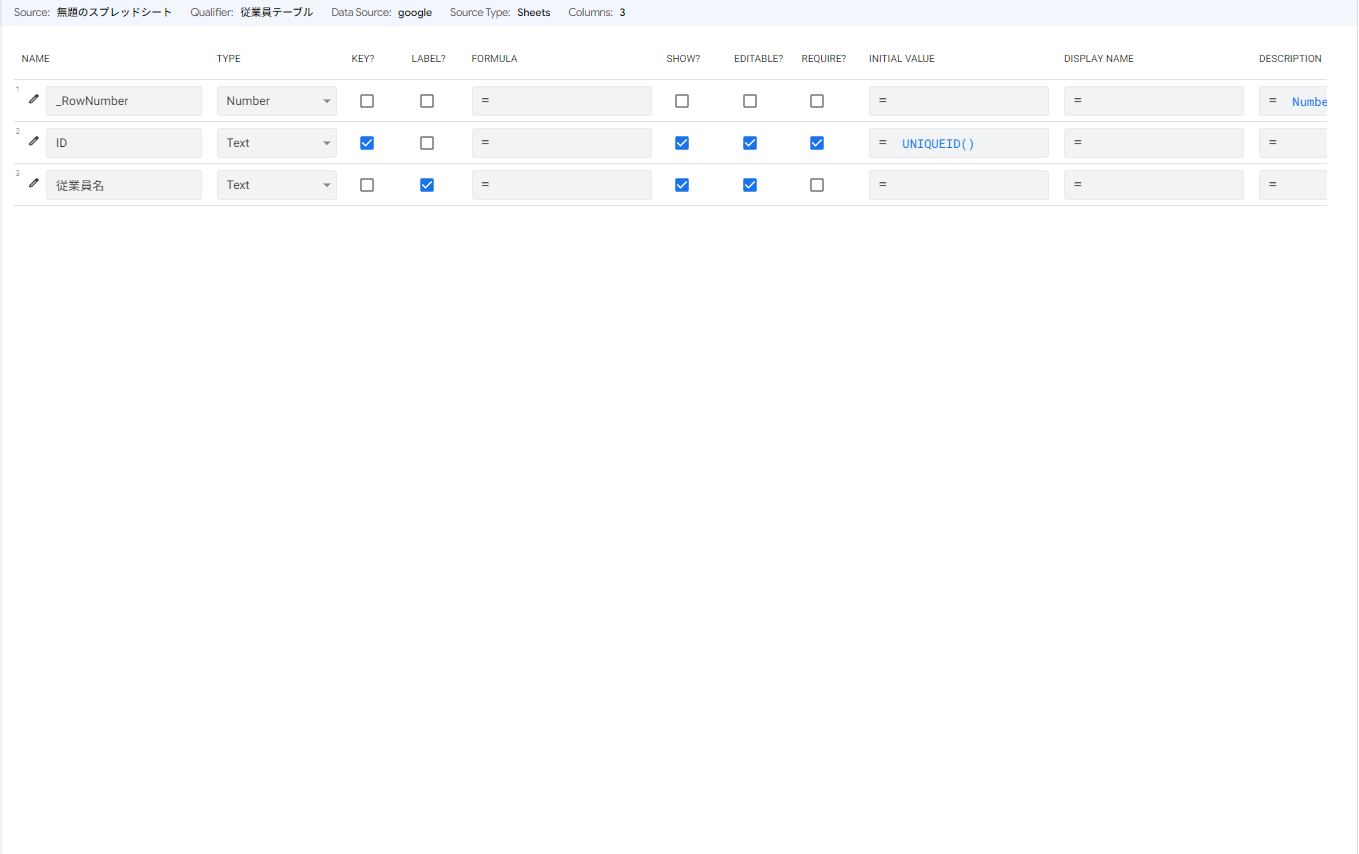This screenshot has height=854, width=1359.
Task: Click the FORMULA field for ID row
Action: (561, 143)
